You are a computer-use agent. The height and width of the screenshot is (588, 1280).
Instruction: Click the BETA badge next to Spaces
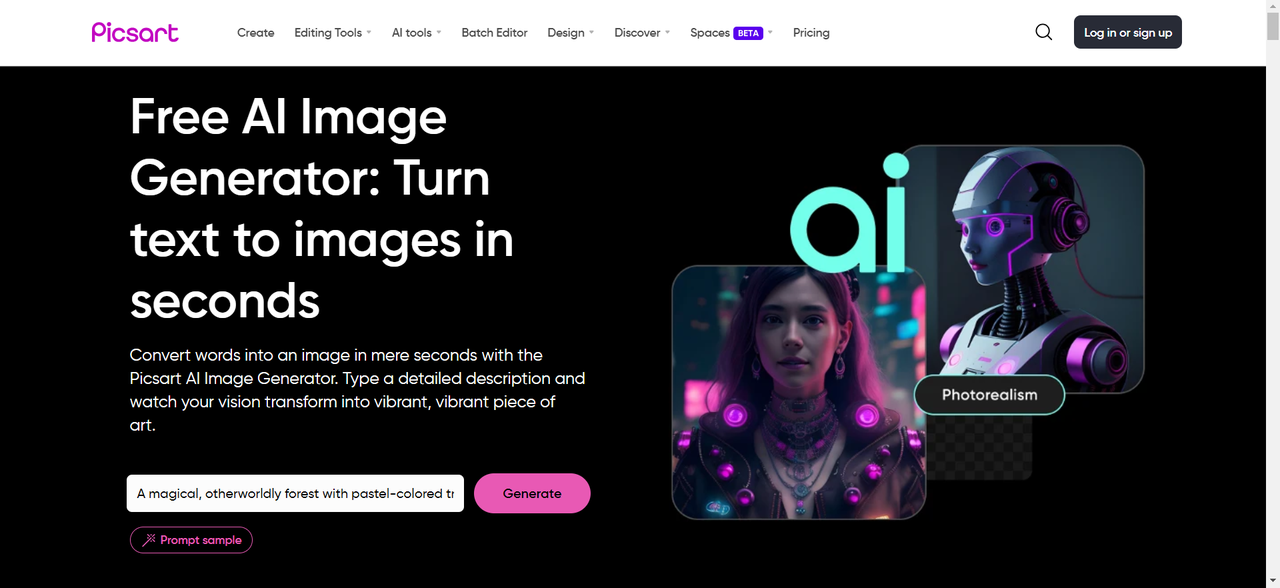point(748,33)
